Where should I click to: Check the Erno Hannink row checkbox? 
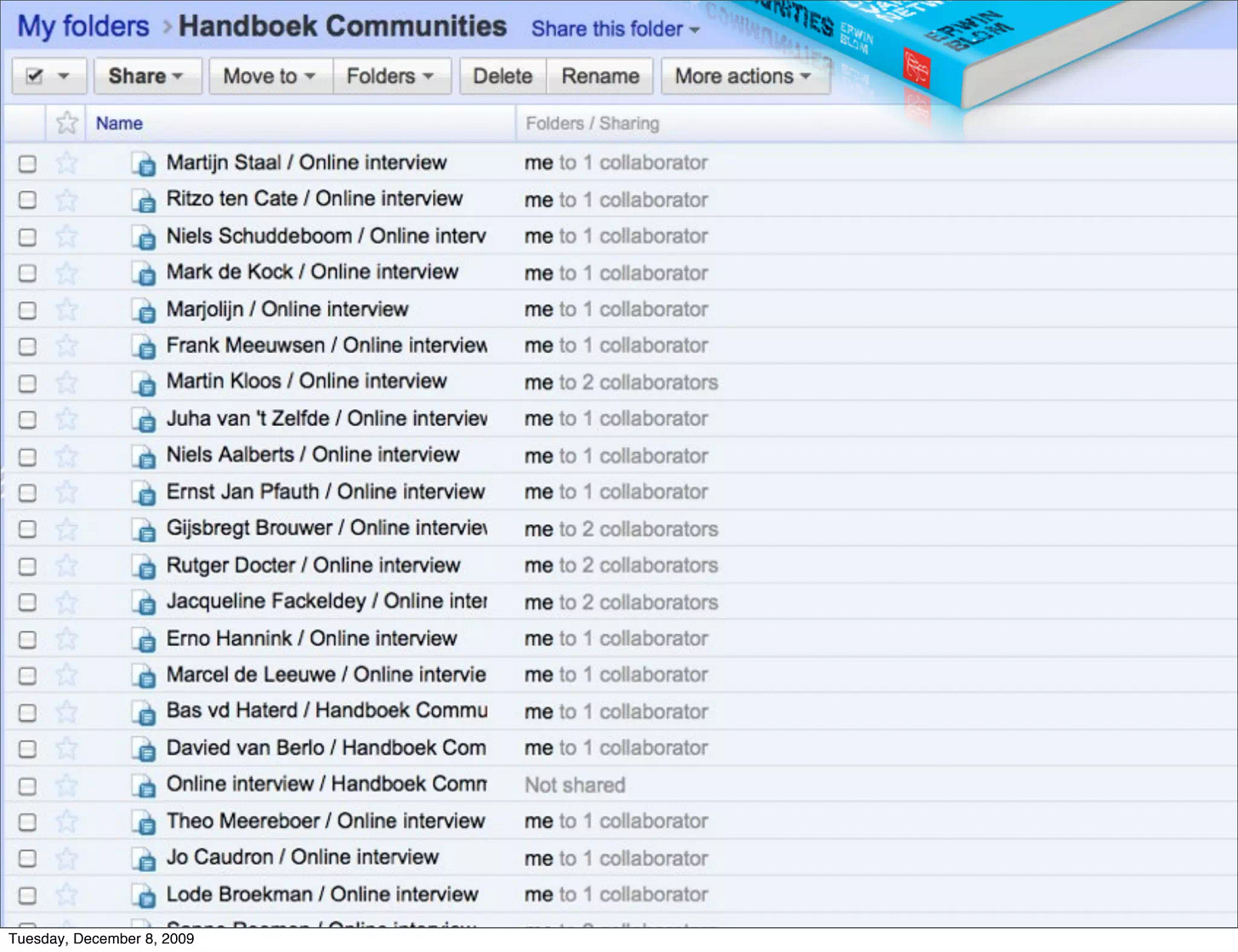pos(27,639)
